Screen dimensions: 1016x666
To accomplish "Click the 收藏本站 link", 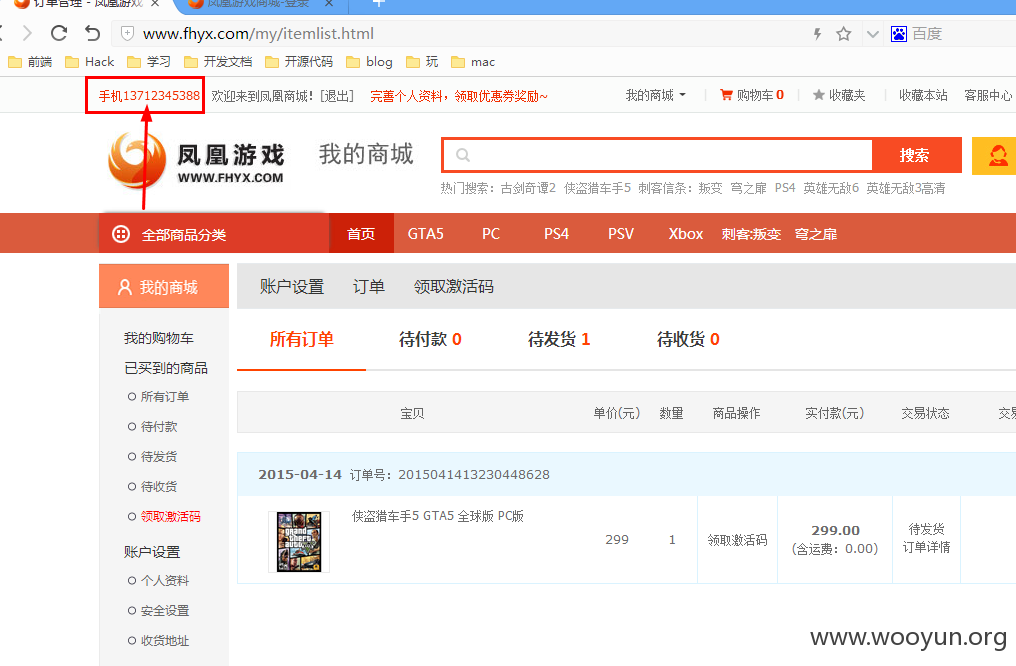I will [x=923, y=95].
